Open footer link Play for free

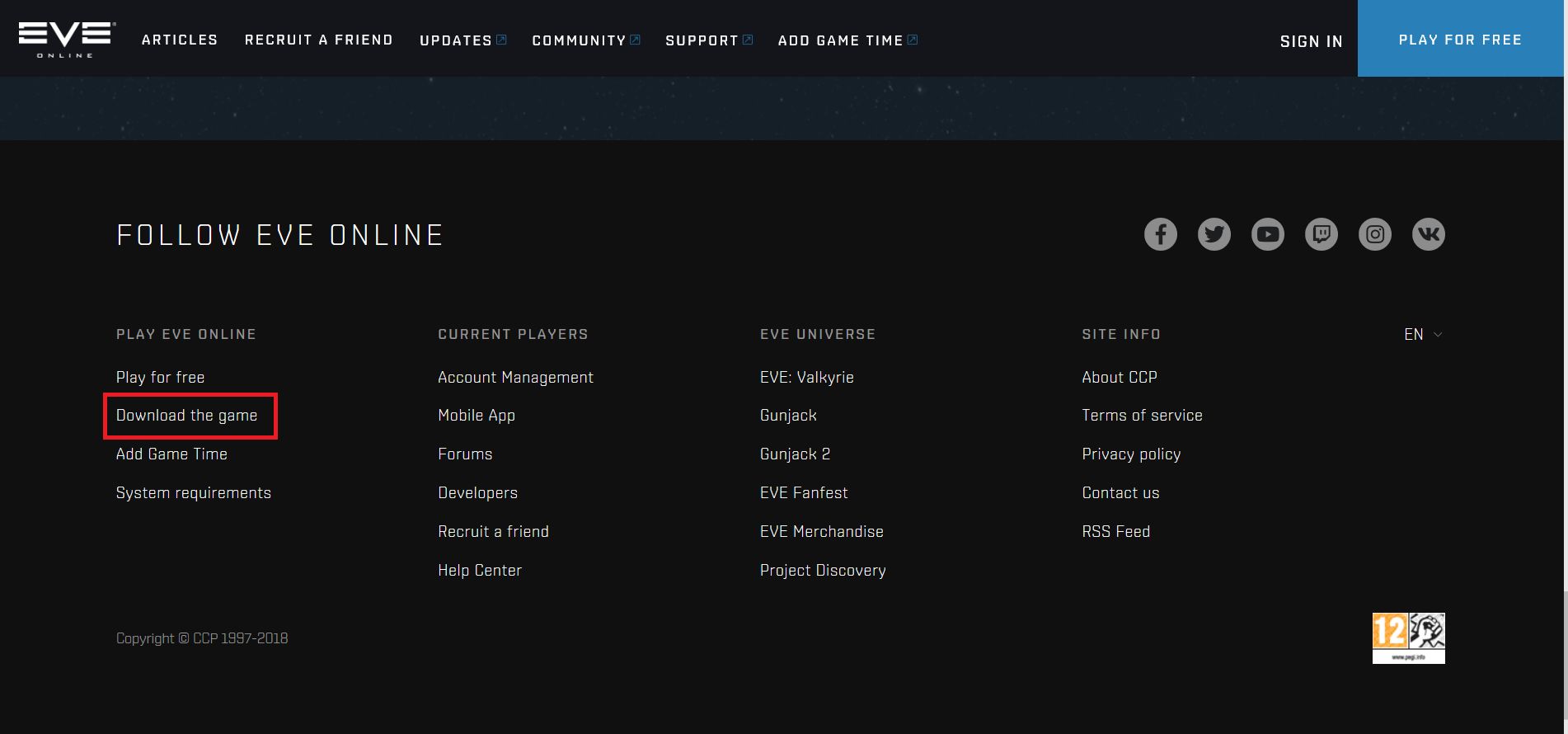160,377
